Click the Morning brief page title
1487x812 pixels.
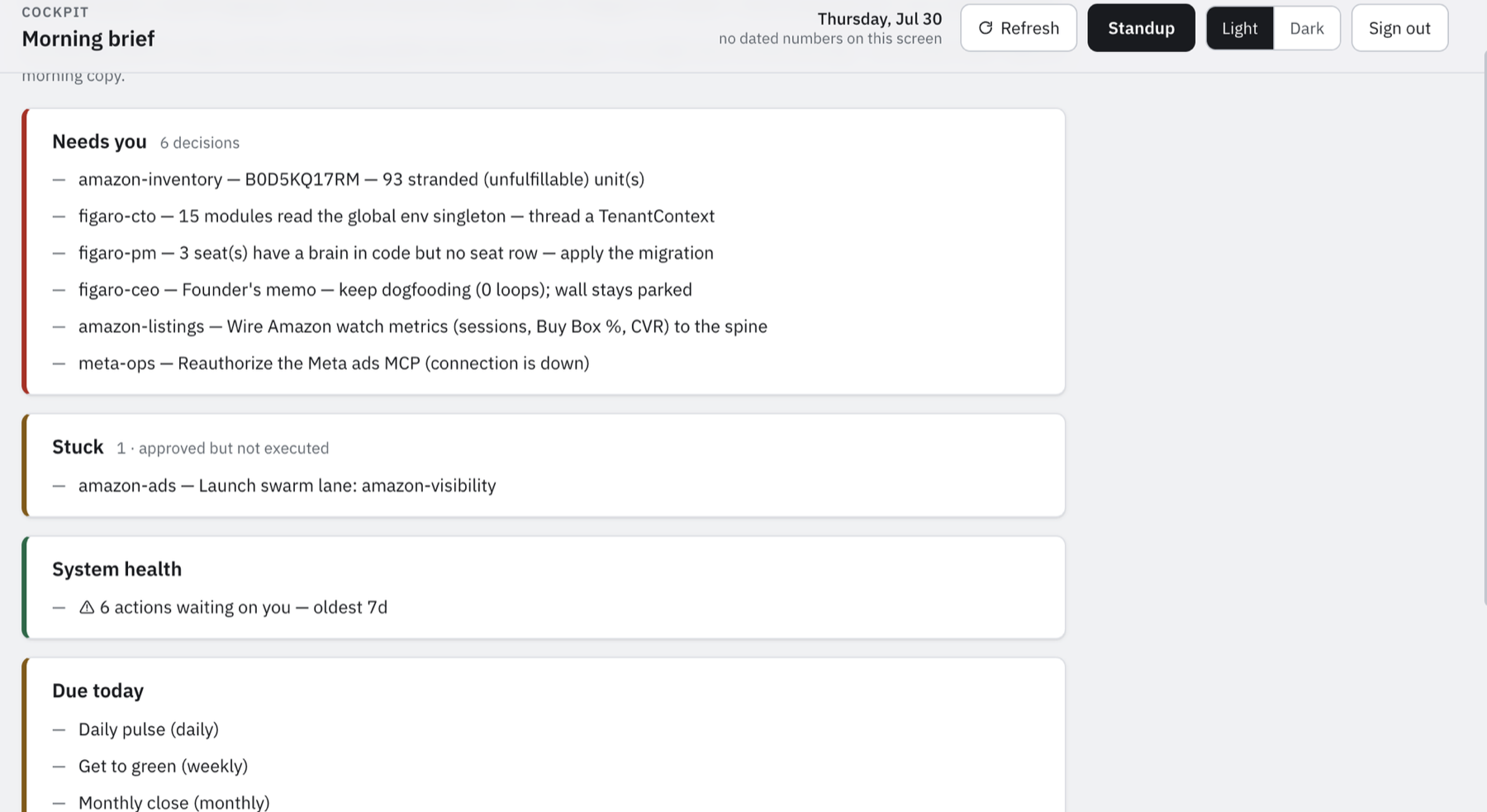pyautogui.click(x=88, y=39)
